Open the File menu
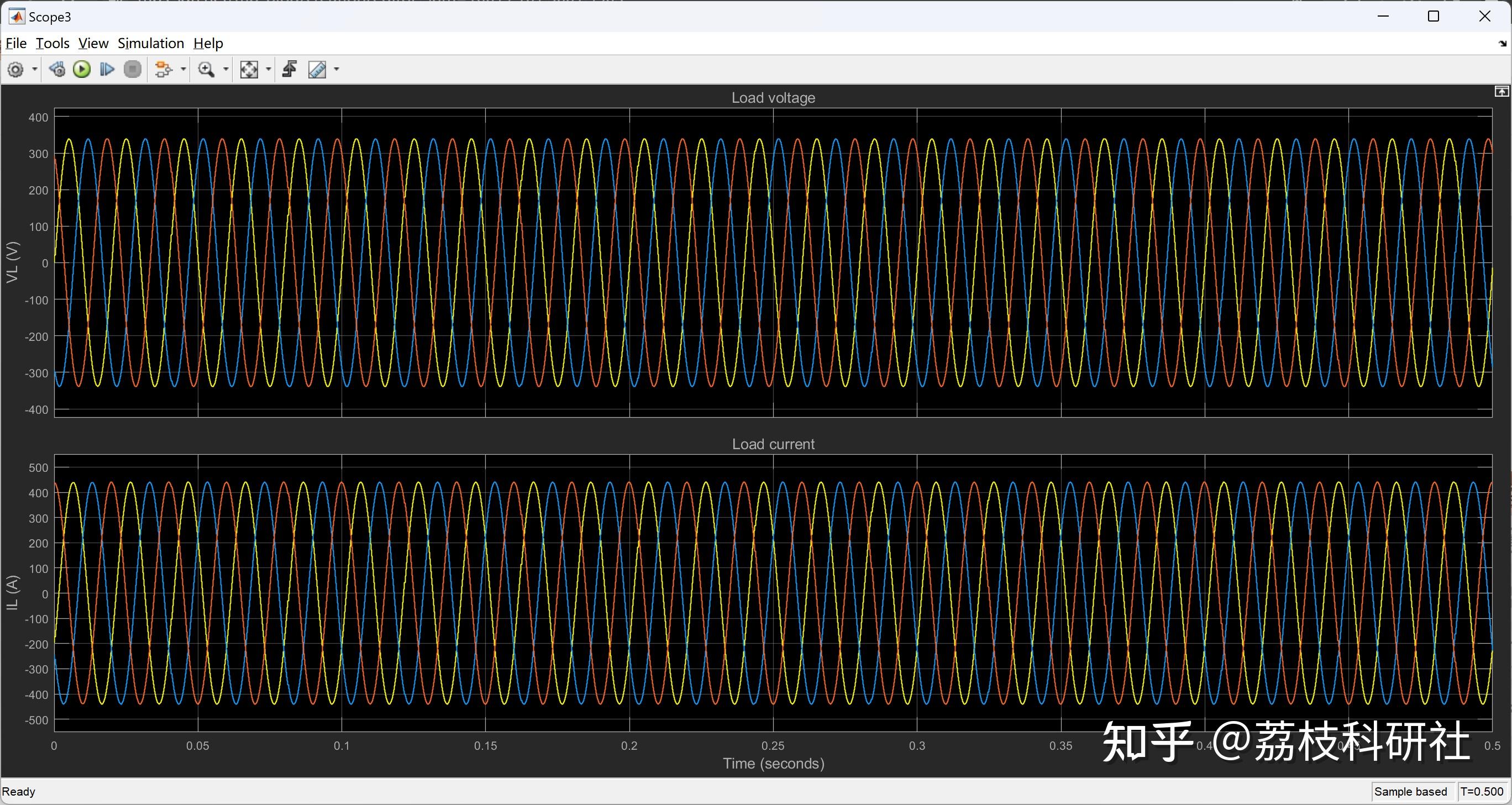Image resolution: width=1512 pixels, height=805 pixels. pyautogui.click(x=16, y=44)
